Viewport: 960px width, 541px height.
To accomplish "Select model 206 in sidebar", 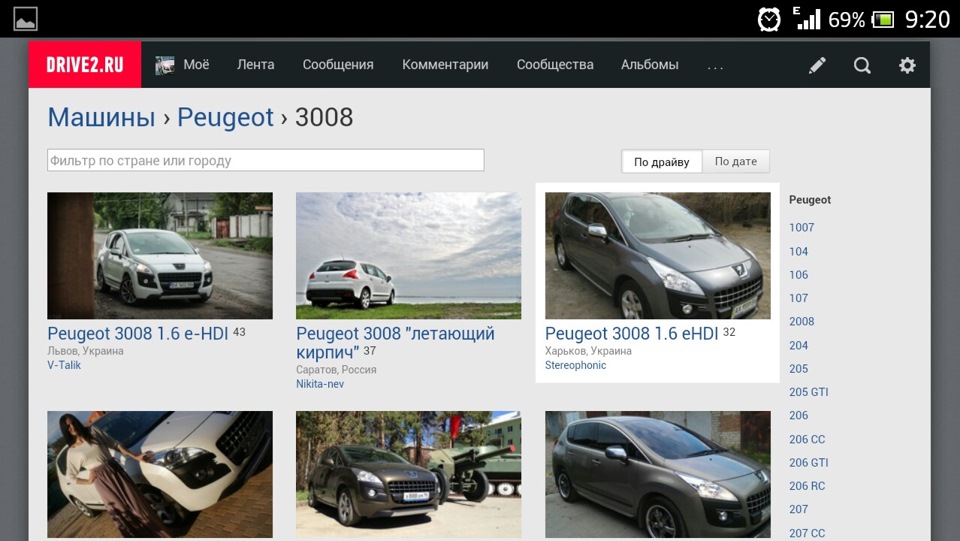I will pos(798,415).
